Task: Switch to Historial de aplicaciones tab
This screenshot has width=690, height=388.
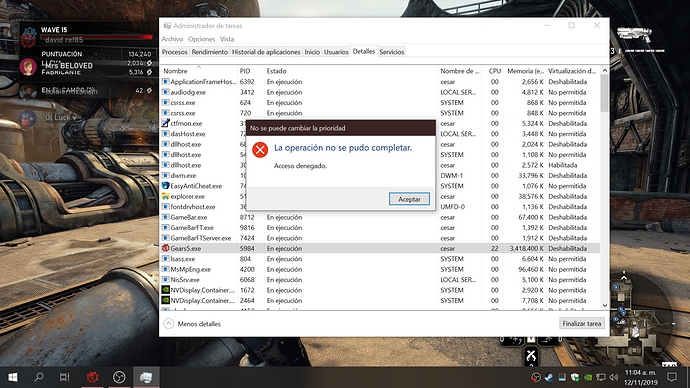Action: (x=266, y=52)
